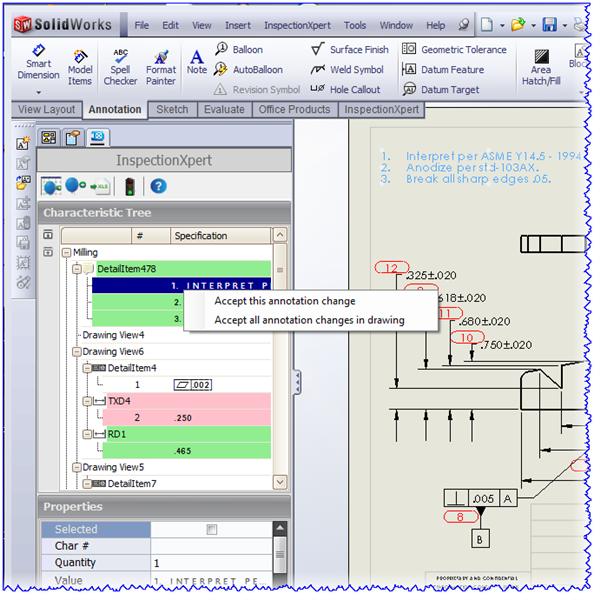The height and width of the screenshot is (600, 600).
Task: Open the File menu
Action: pyautogui.click(x=142, y=25)
